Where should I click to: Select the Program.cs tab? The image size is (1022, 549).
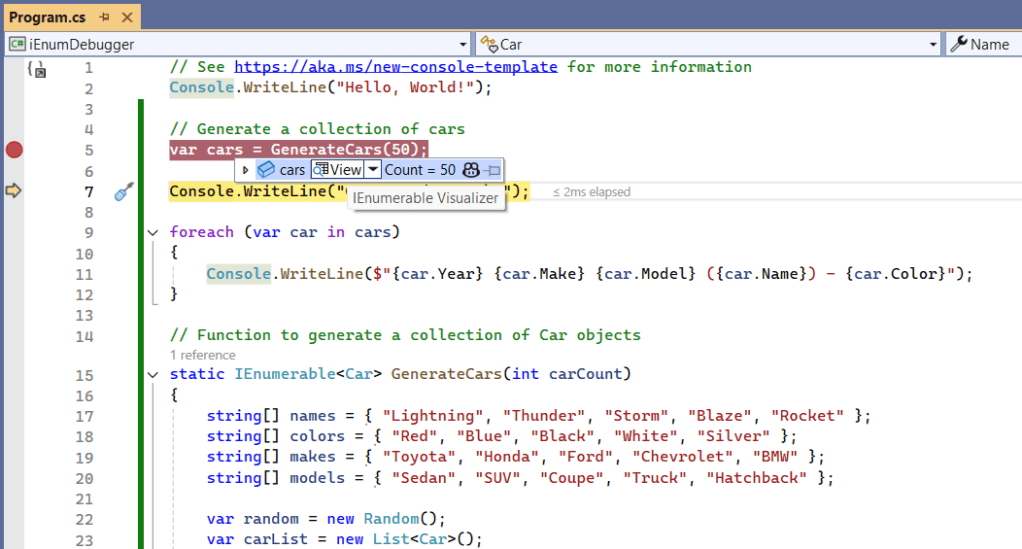point(48,18)
